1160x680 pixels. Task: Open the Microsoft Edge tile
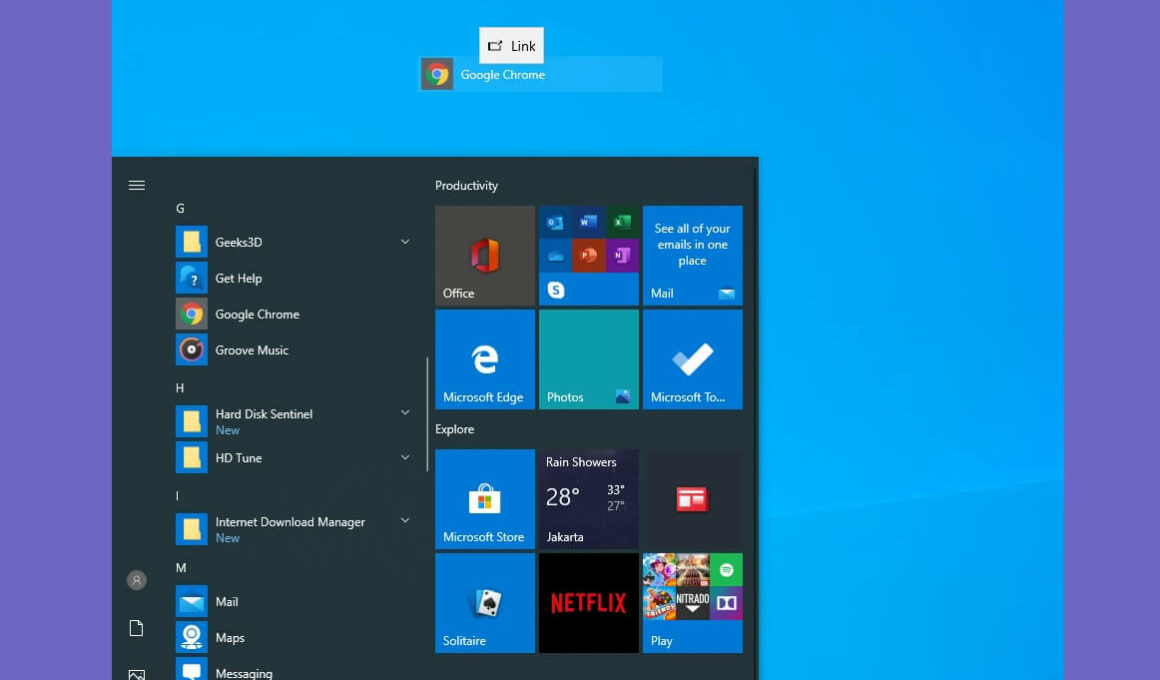click(485, 360)
